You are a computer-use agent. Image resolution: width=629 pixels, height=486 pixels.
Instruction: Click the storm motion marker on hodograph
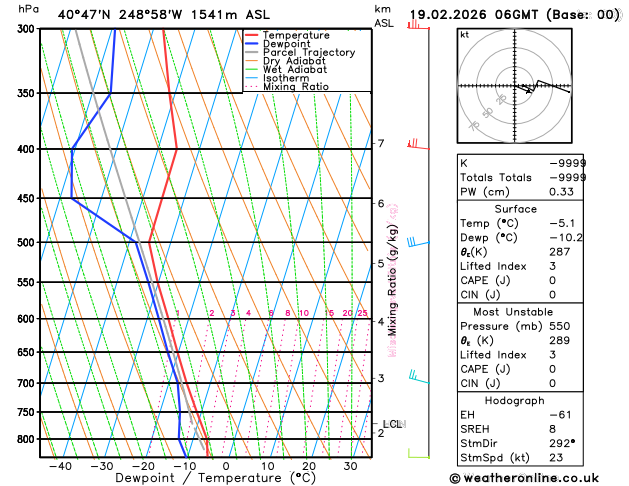coord(529,91)
